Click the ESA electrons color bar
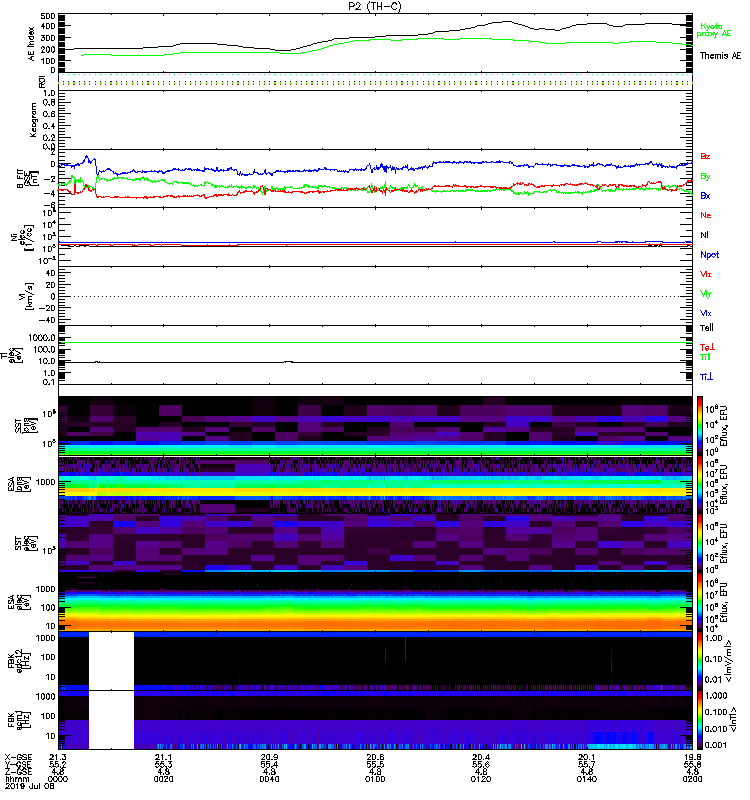 (700, 602)
